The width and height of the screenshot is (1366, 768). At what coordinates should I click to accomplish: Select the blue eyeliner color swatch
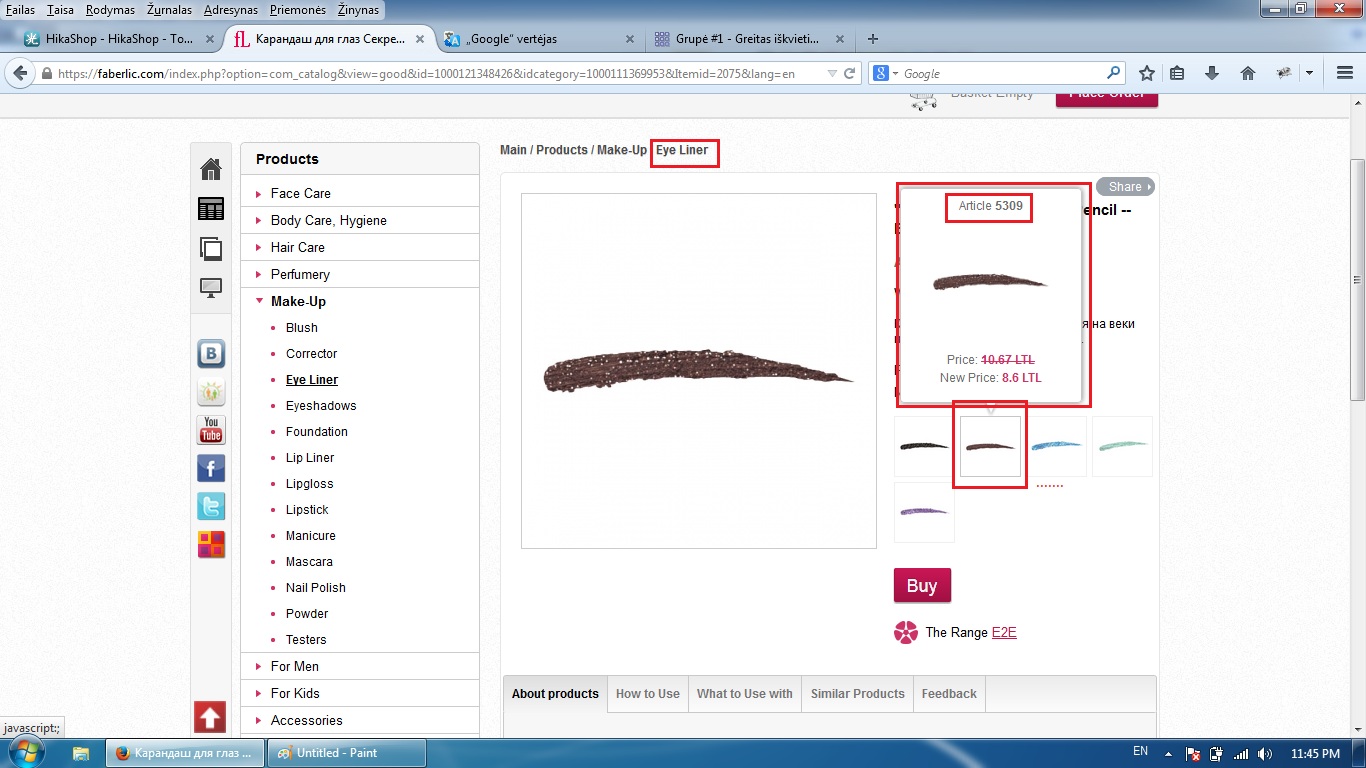(1057, 446)
